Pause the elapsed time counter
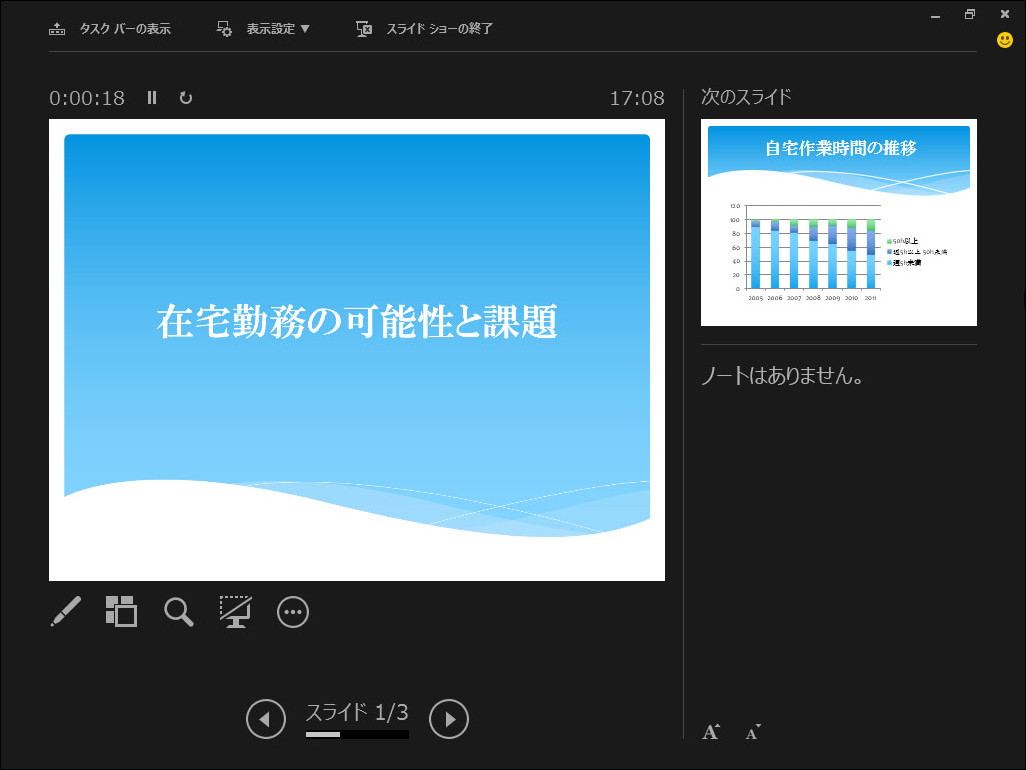1026x770 pixels. point(151,98)
